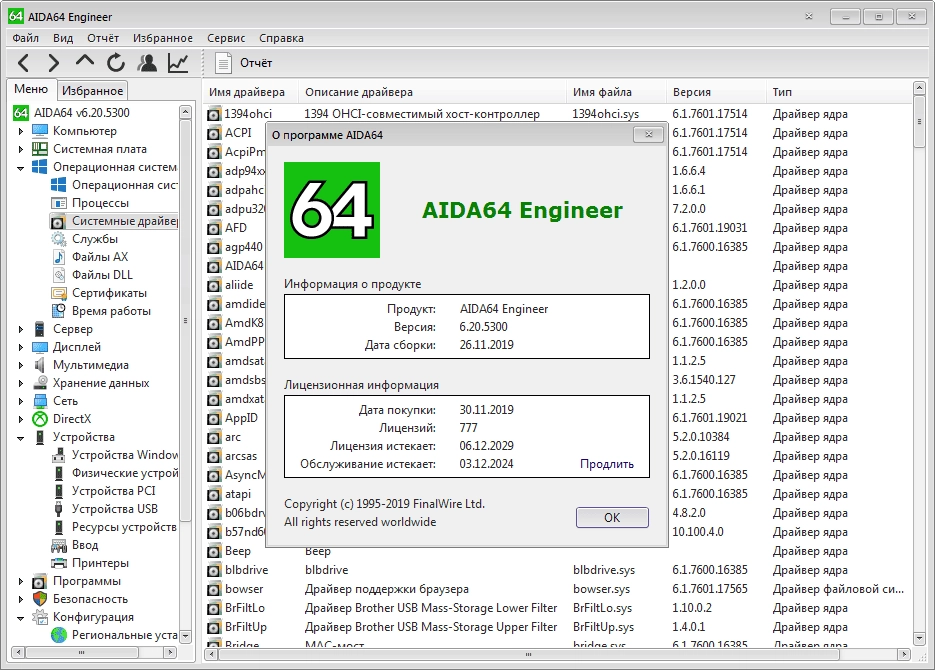Select the Драйвер поддержки браузера description cell
This screenshot has width=935, height=670.
point(386,589)
